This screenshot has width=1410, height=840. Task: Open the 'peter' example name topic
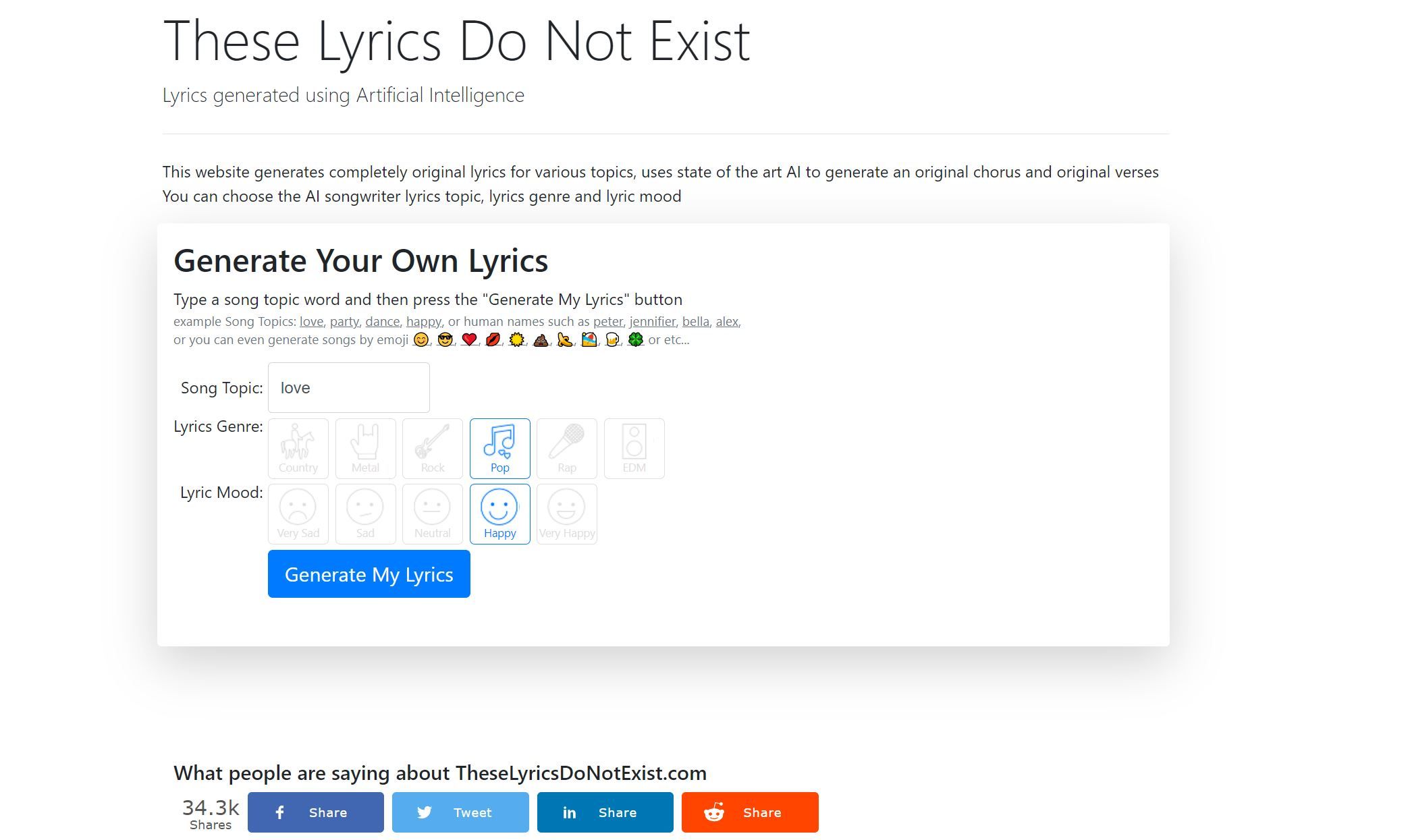tap(607, 321)
